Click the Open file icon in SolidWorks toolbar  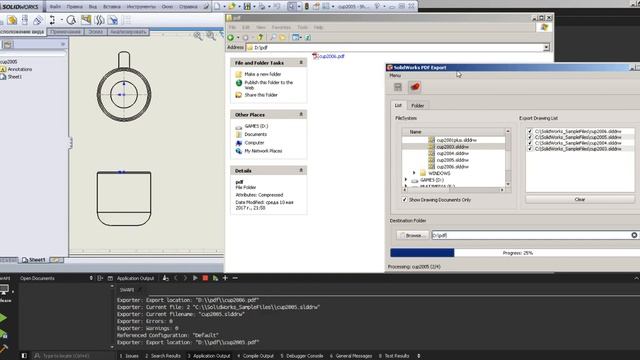(232, 7)
